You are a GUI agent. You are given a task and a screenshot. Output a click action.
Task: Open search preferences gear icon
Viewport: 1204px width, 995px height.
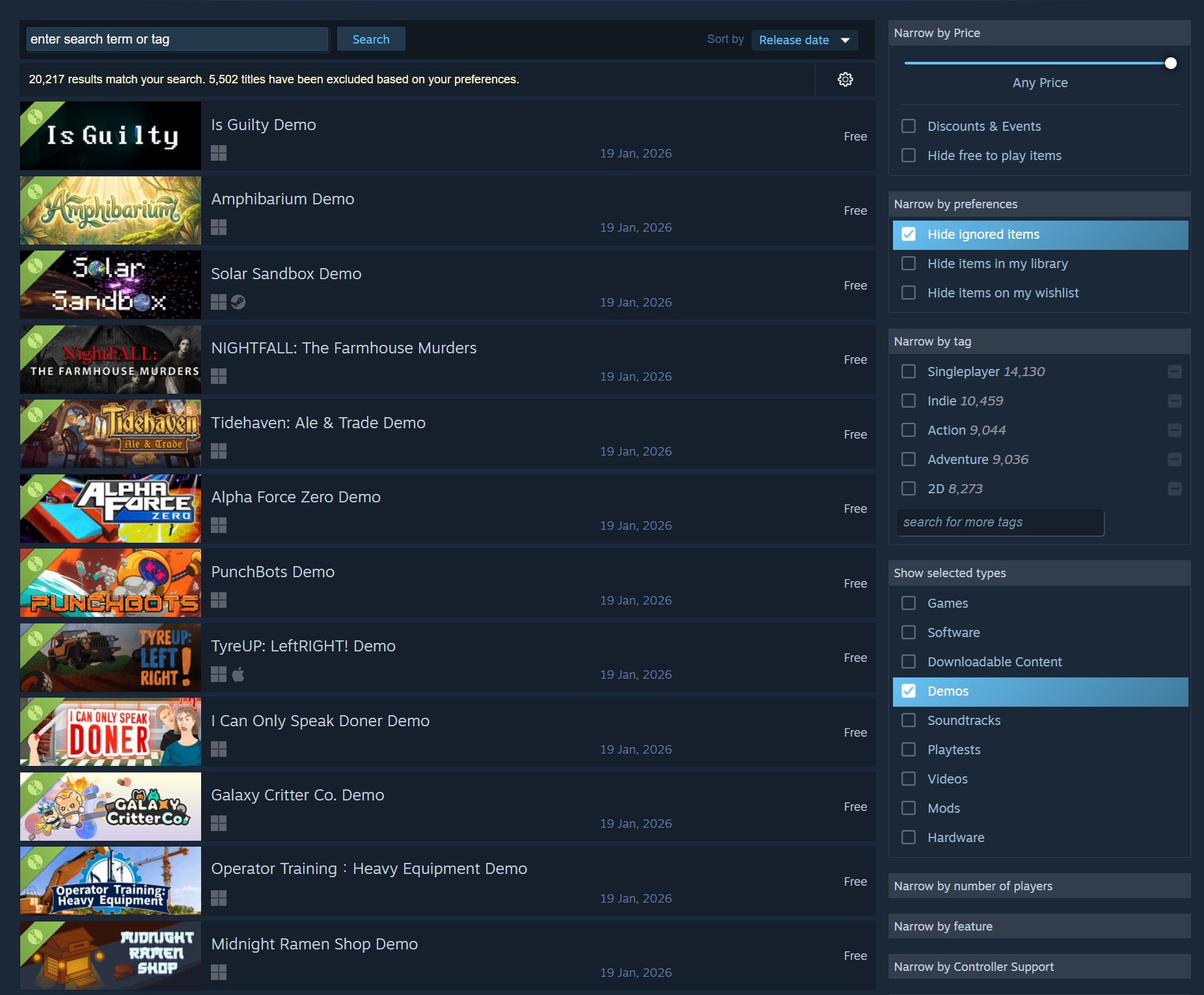845,79
